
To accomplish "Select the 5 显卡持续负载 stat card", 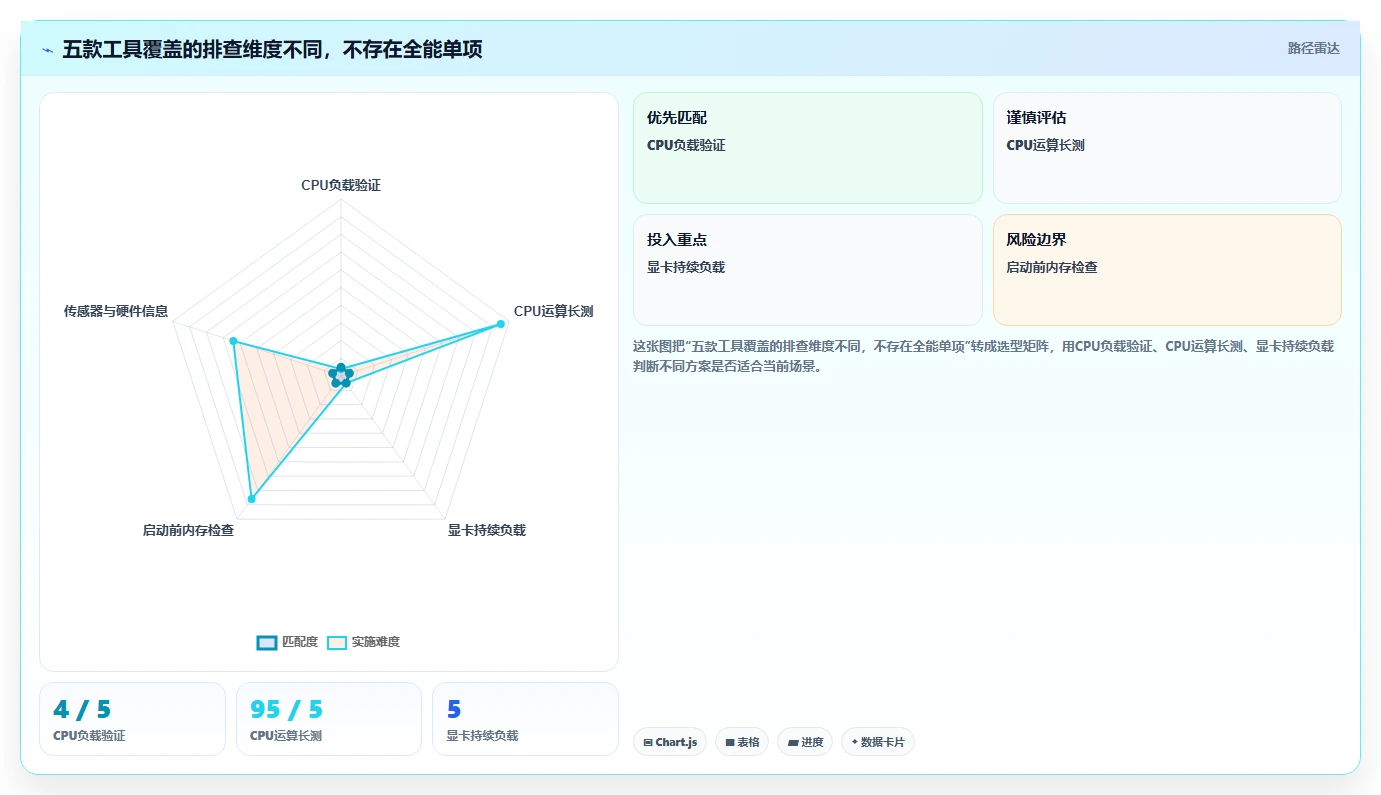I will 525,719.
